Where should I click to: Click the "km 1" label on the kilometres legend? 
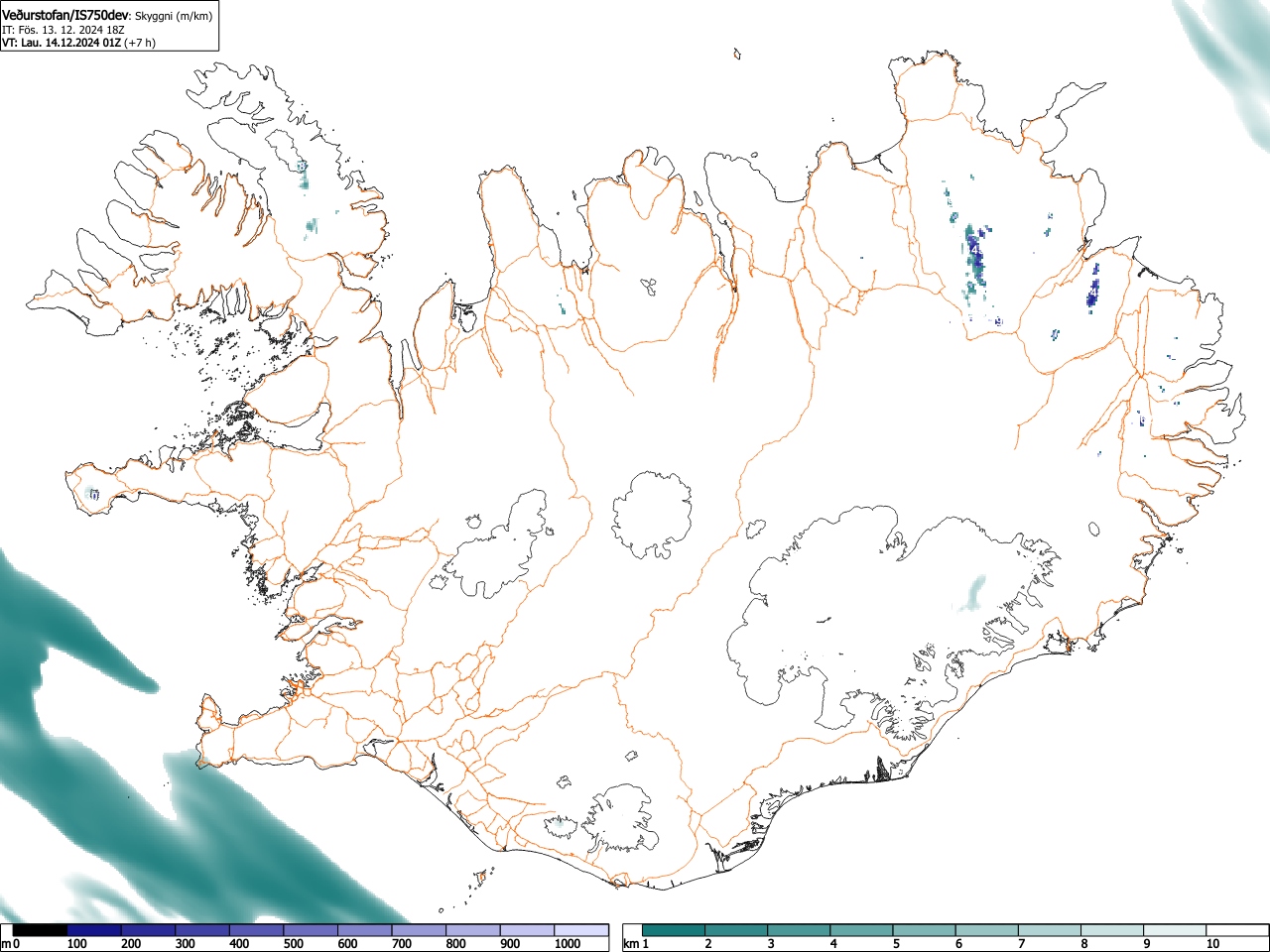(636, 944)
